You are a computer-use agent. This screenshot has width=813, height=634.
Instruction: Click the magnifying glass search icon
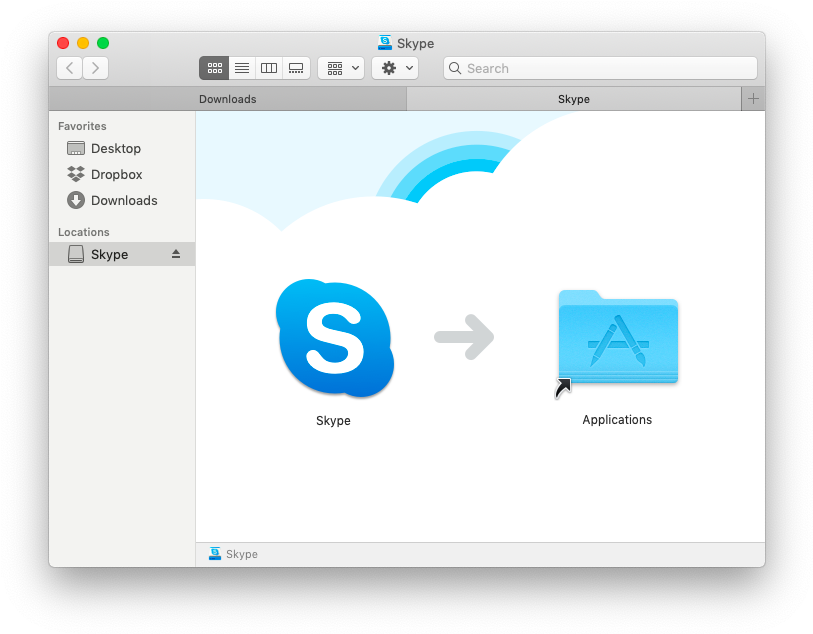(x=455, y=68)
